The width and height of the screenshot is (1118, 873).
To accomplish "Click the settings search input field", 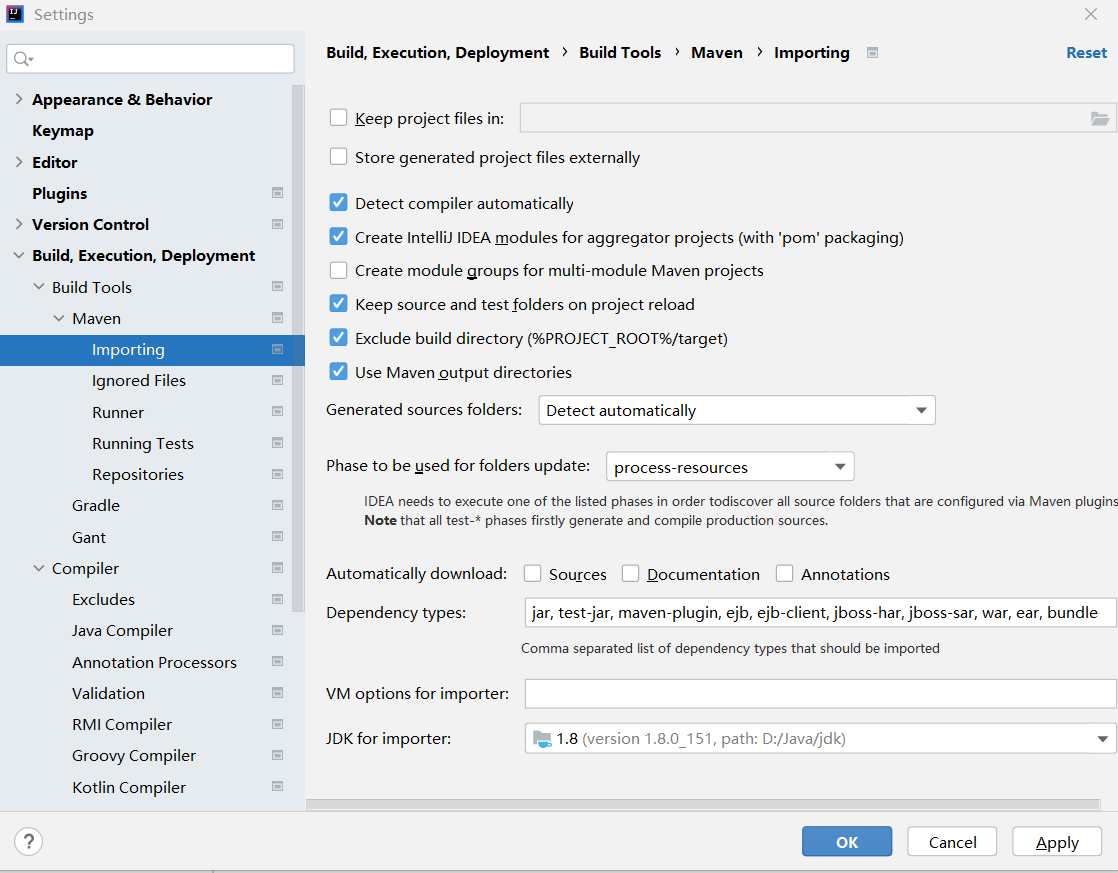I will tap(150, 58).
